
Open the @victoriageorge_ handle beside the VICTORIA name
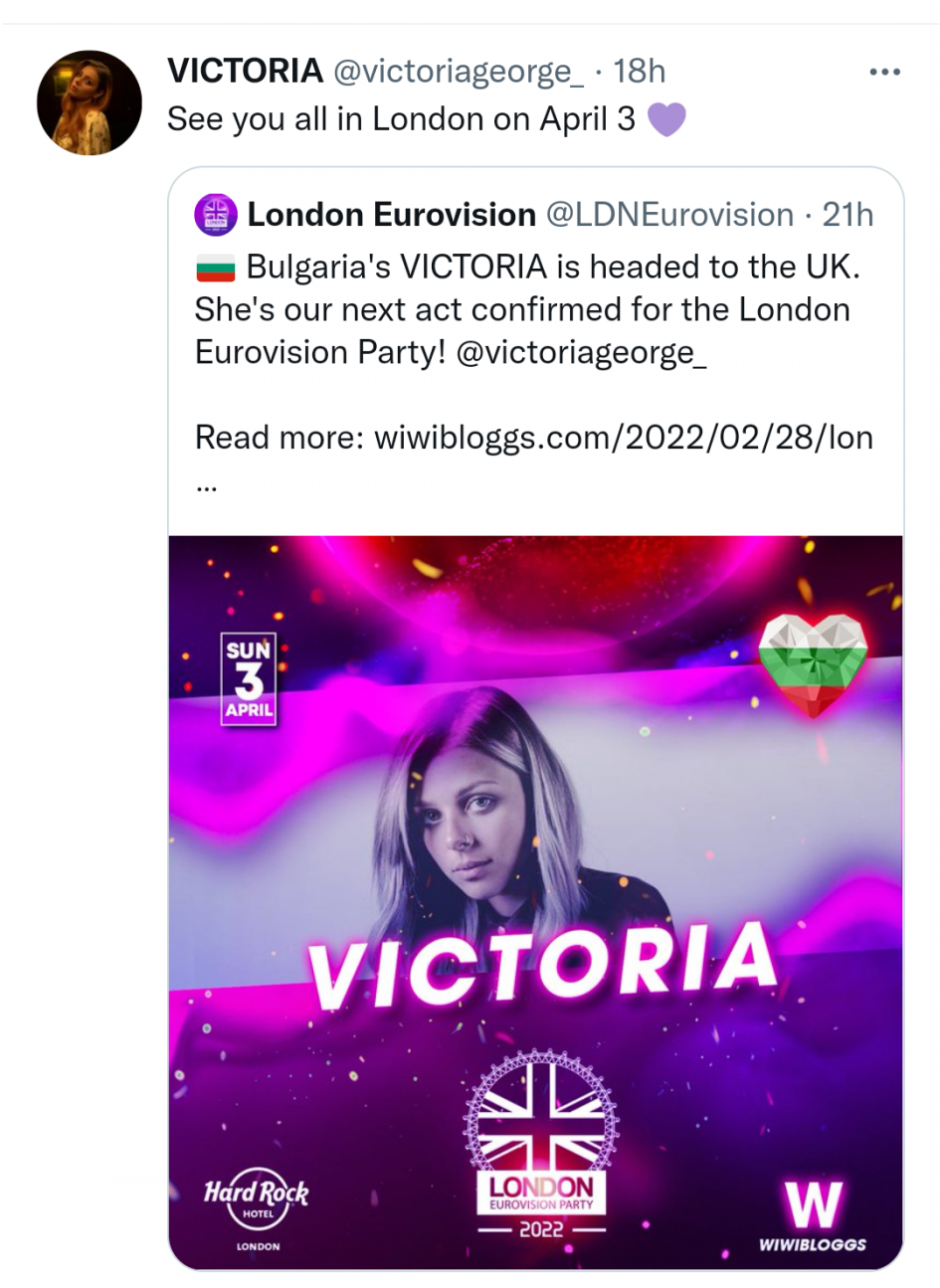tap(457, 72)
